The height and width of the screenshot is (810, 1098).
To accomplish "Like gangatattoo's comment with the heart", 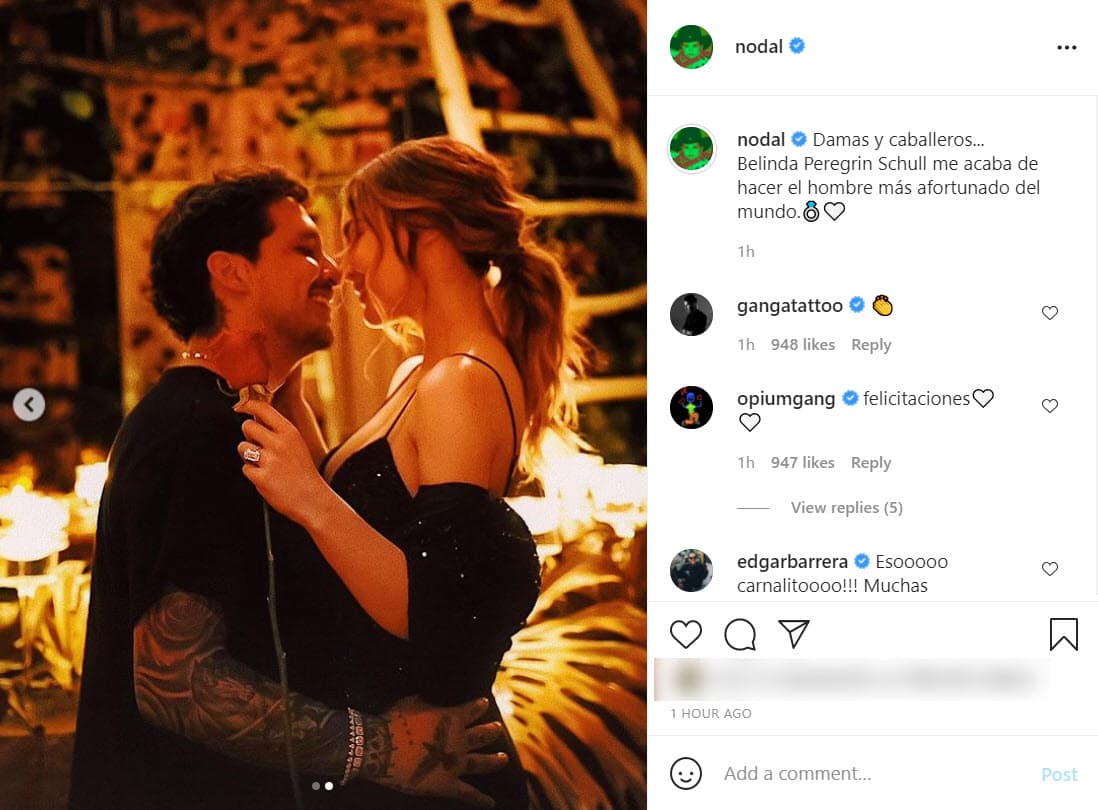I will click(1050, 312).
